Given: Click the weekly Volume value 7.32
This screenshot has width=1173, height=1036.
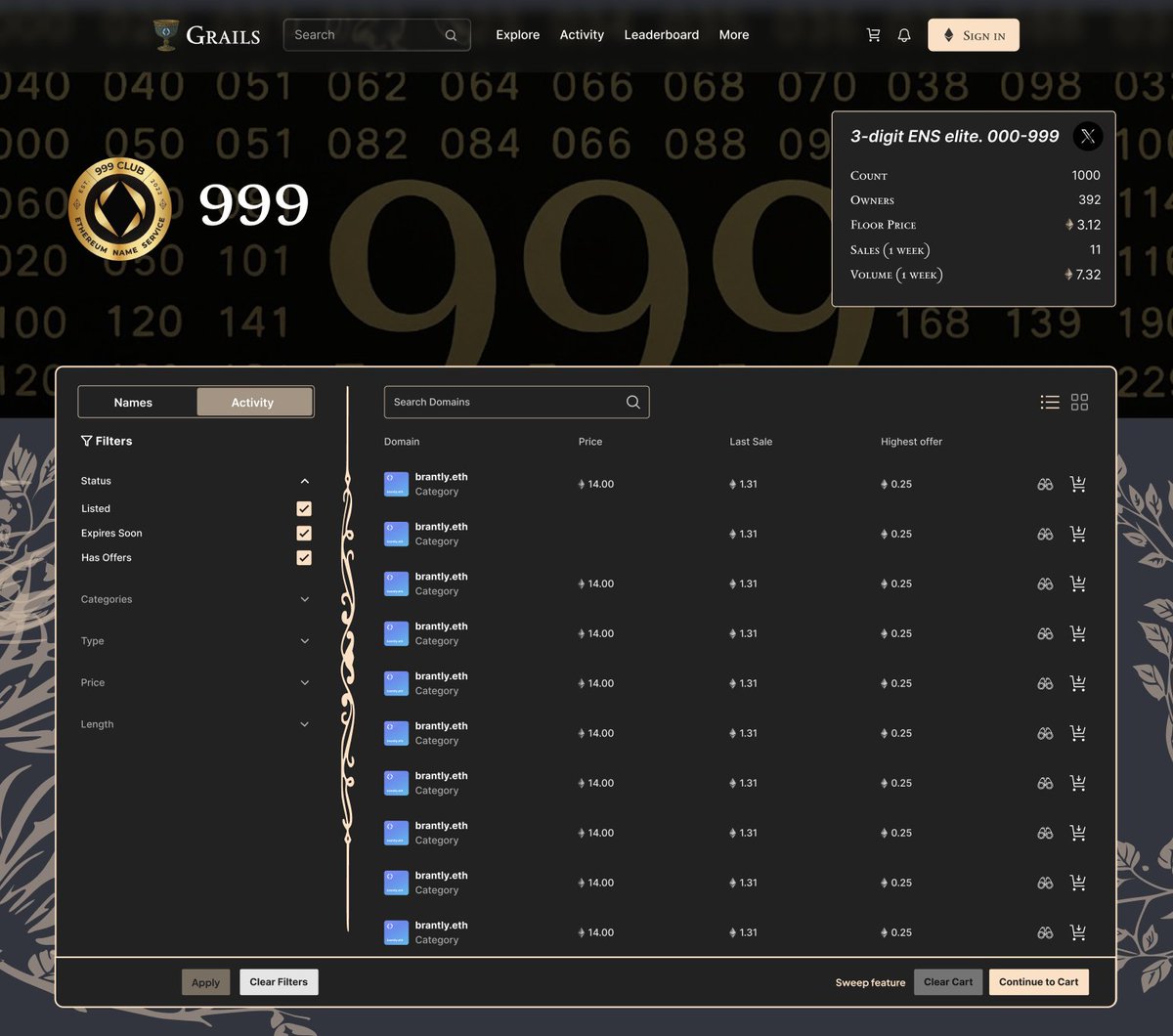Looking at the screenshot, I should [x=1088, y=275].
